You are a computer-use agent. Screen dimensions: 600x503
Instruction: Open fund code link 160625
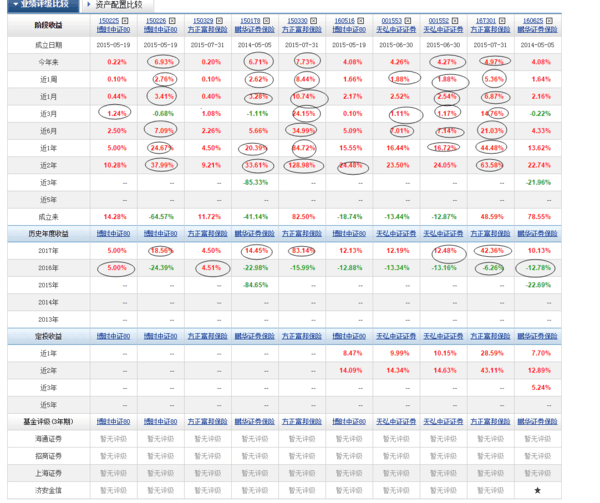tap(533, 21)
